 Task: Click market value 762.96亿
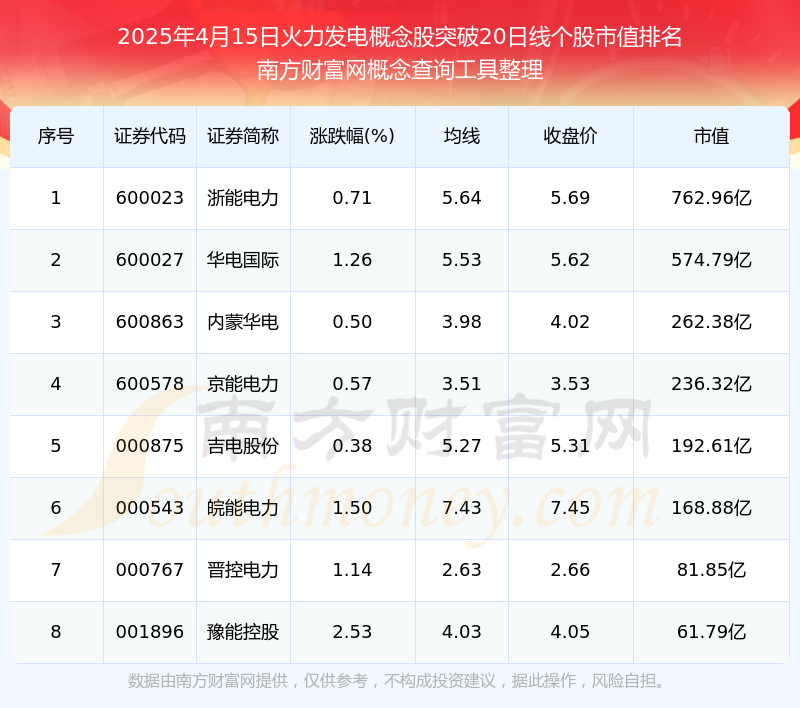tap(711, 198)
